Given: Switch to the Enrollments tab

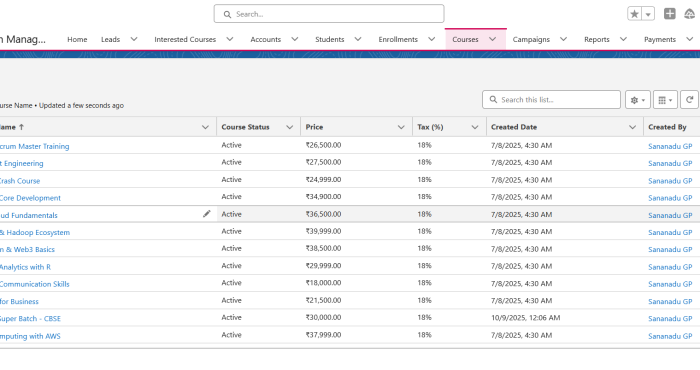Looking at the screenshot, I should (398, 39).
